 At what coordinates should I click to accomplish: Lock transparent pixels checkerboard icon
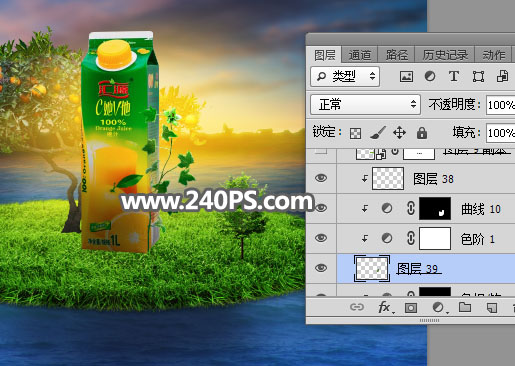coord(355,133)
